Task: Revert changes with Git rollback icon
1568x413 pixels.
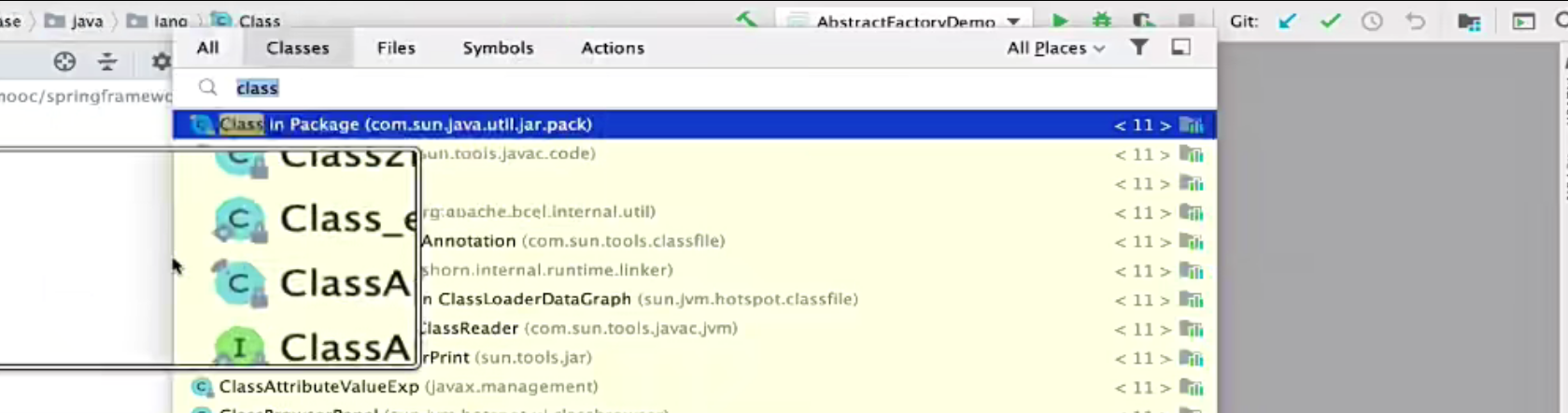Action: (x=1416, y=21)
